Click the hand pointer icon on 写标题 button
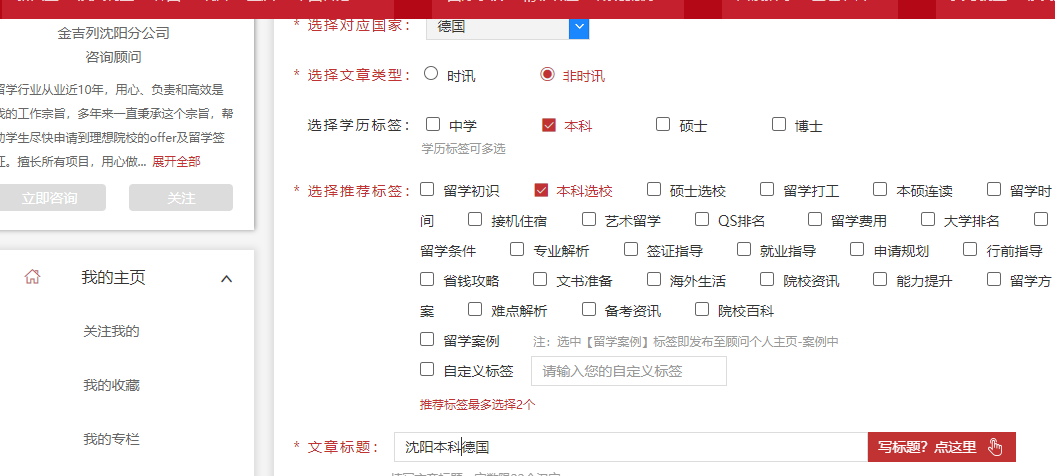Image resolution: width=1055 pixels, height=476 pixels. point(995,447)
